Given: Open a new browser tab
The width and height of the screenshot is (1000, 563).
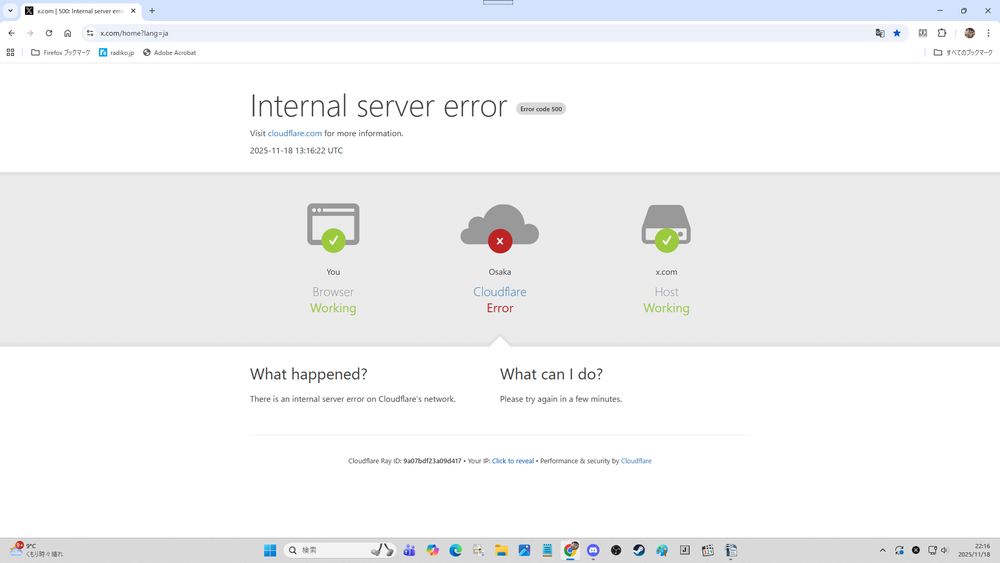Looking at the screenshot, I should click(x=152, y=11).
